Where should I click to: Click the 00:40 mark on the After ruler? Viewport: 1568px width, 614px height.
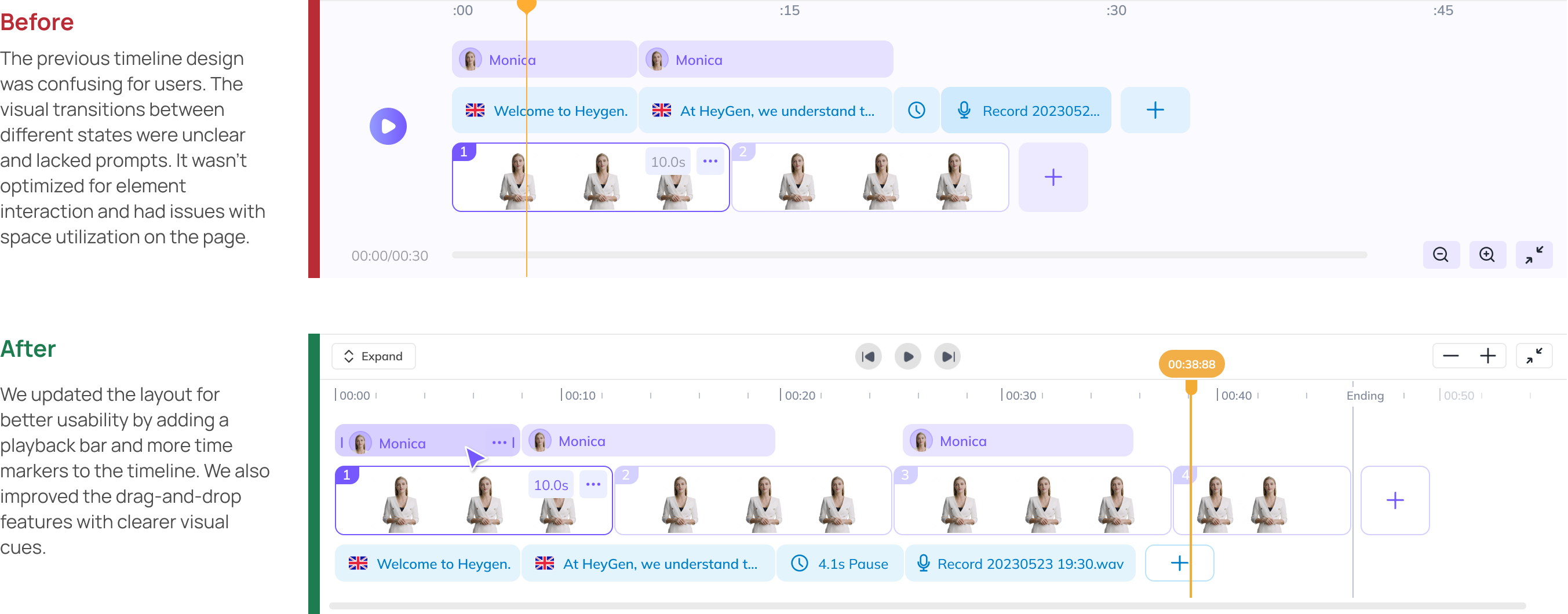pyautogui.click(x=1235, y=396)
